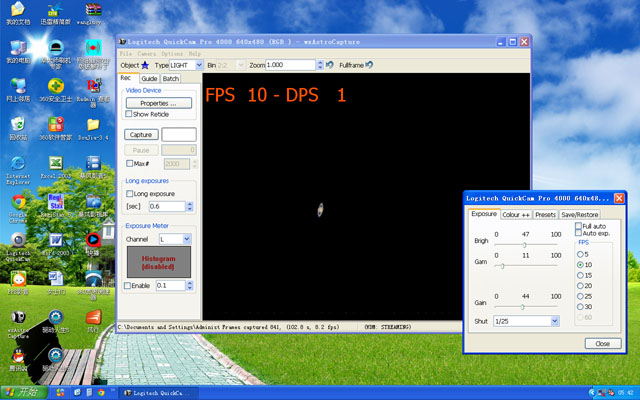Screen dimensions: 640x400
Task: Open the 回收站 recycle bin icon
Action: click(x=18, y=125)
